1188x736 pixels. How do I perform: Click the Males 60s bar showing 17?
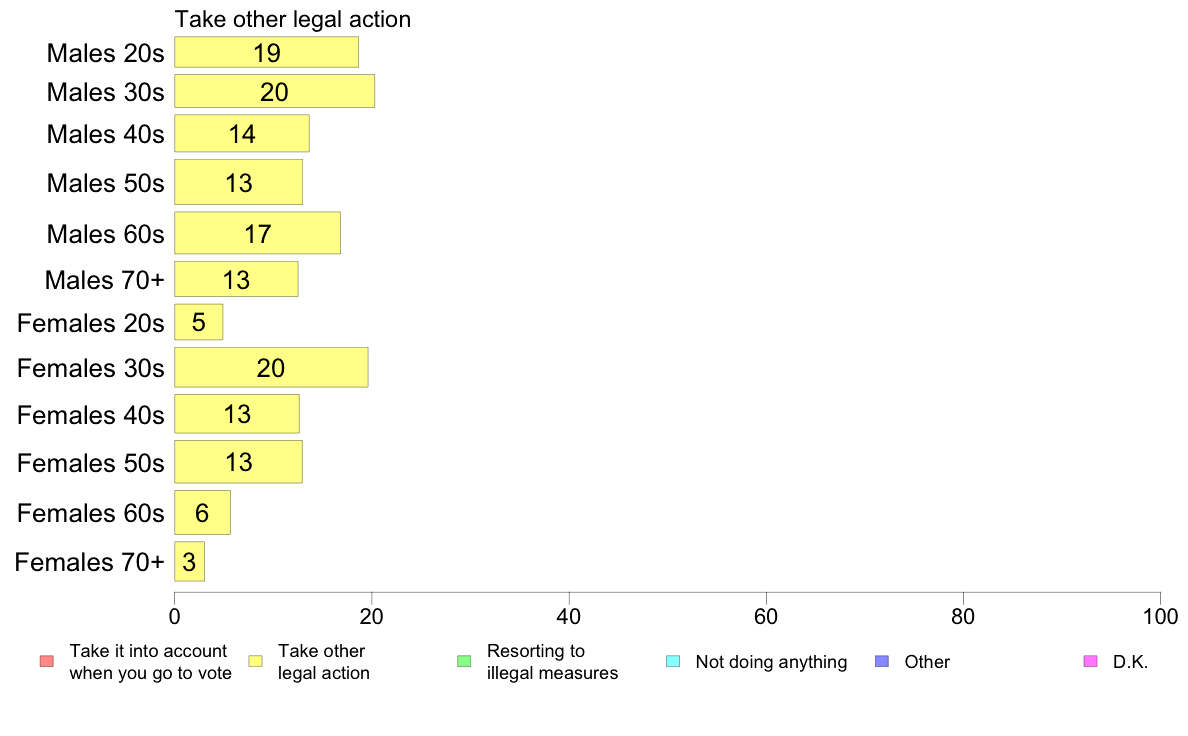(258, 233)
